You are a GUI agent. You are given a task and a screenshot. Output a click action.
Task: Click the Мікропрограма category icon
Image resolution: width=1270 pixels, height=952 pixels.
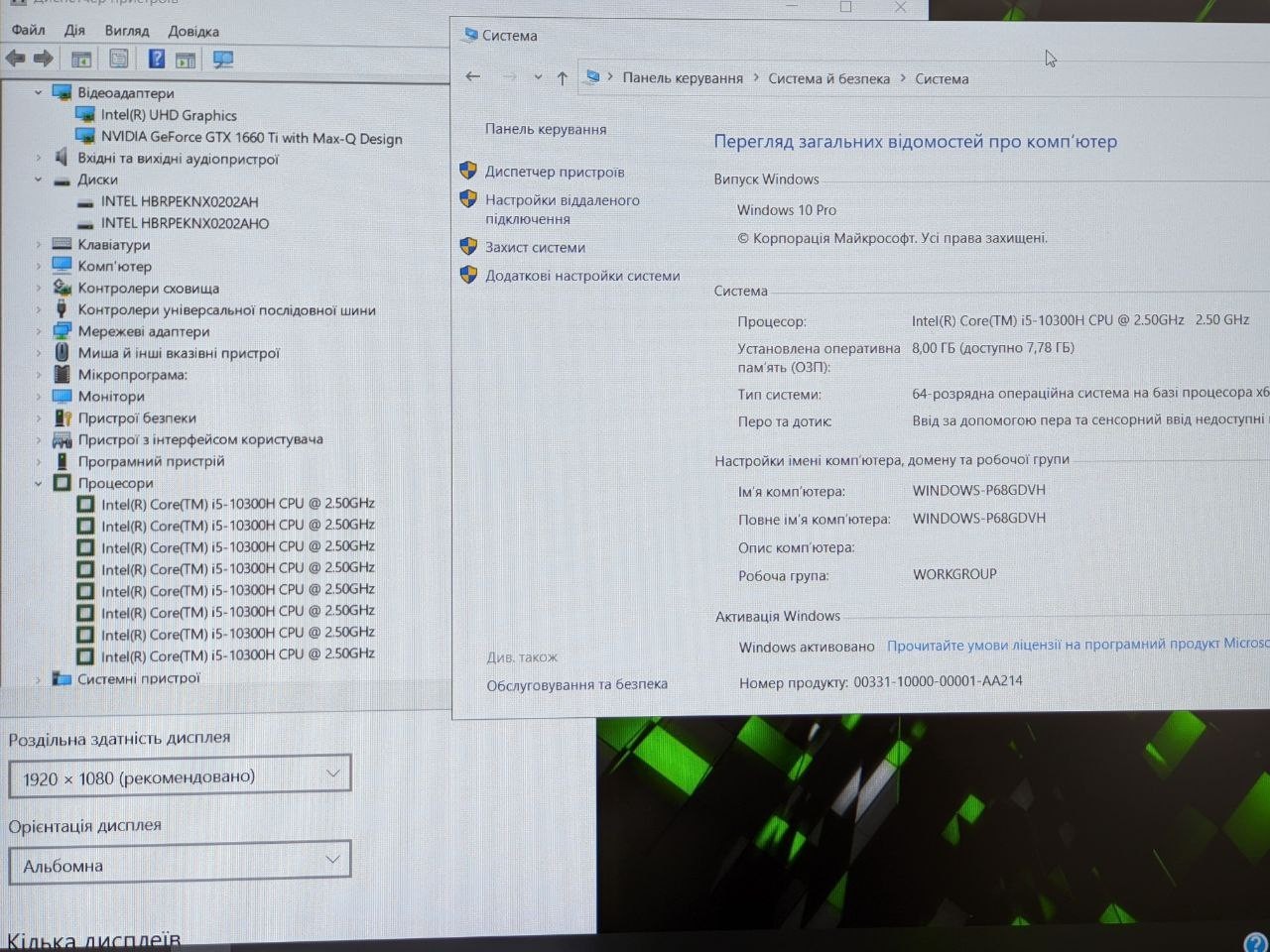coord(62,374)
